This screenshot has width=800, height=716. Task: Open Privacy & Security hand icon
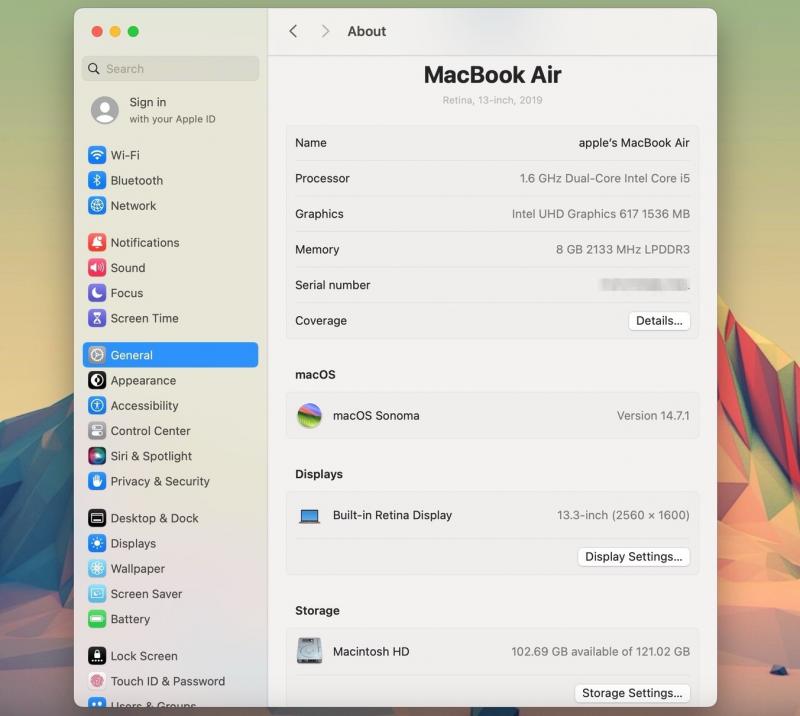[x=97, y=481]
